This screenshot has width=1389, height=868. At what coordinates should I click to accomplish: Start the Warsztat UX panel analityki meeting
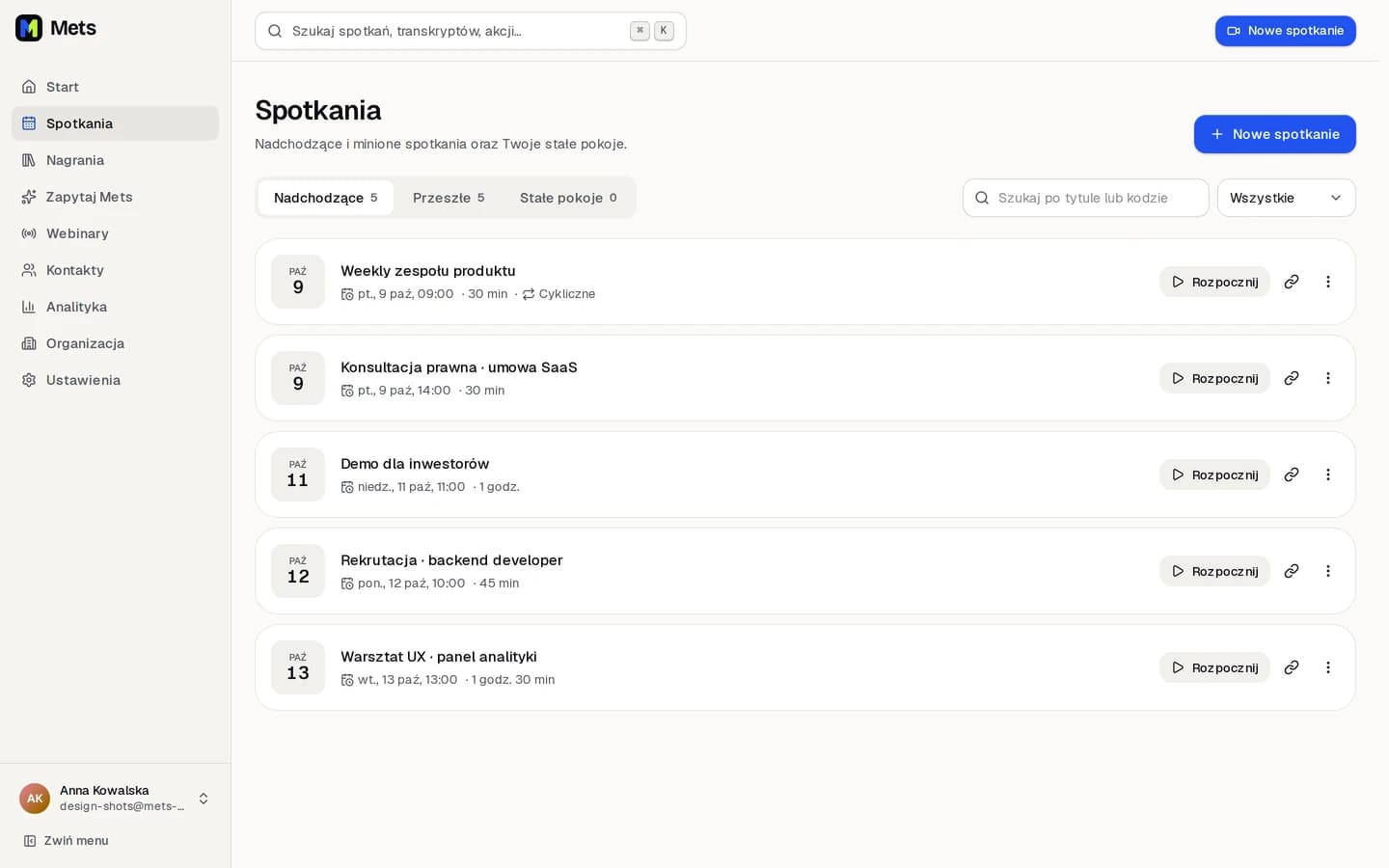pos(1214,667)
